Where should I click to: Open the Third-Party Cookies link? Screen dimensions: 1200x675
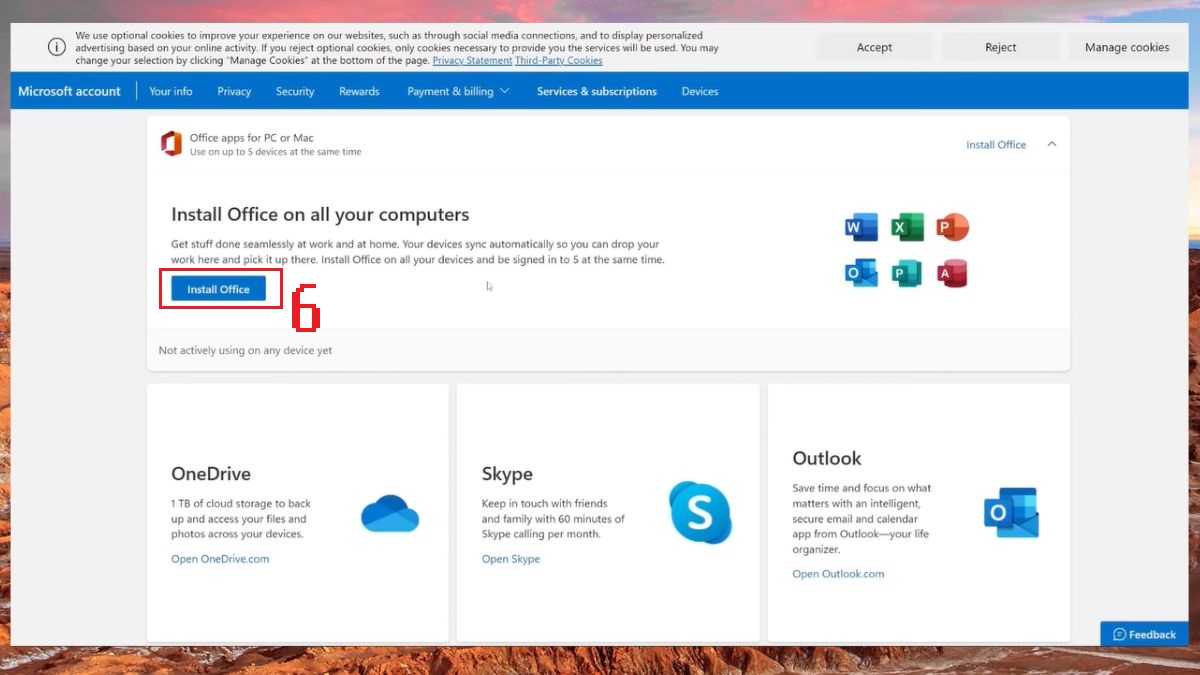pyautogui.click(x=559, y=60)
